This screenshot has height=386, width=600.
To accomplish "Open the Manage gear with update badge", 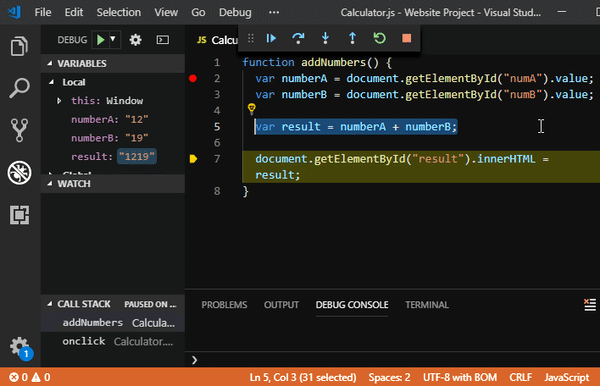I will click(20, 348).
